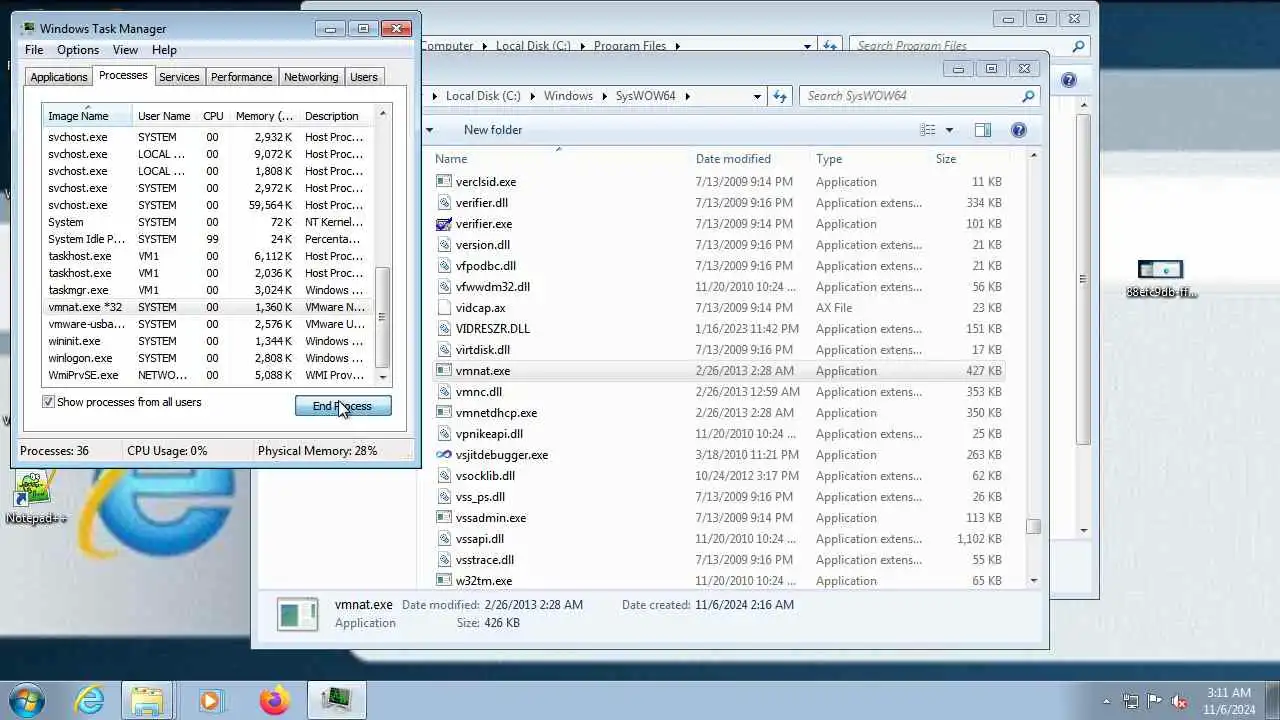Click the w32tm.exe file icon
Image resolution: width=1280 pixels, height=720 pixels.
[444, 581]
